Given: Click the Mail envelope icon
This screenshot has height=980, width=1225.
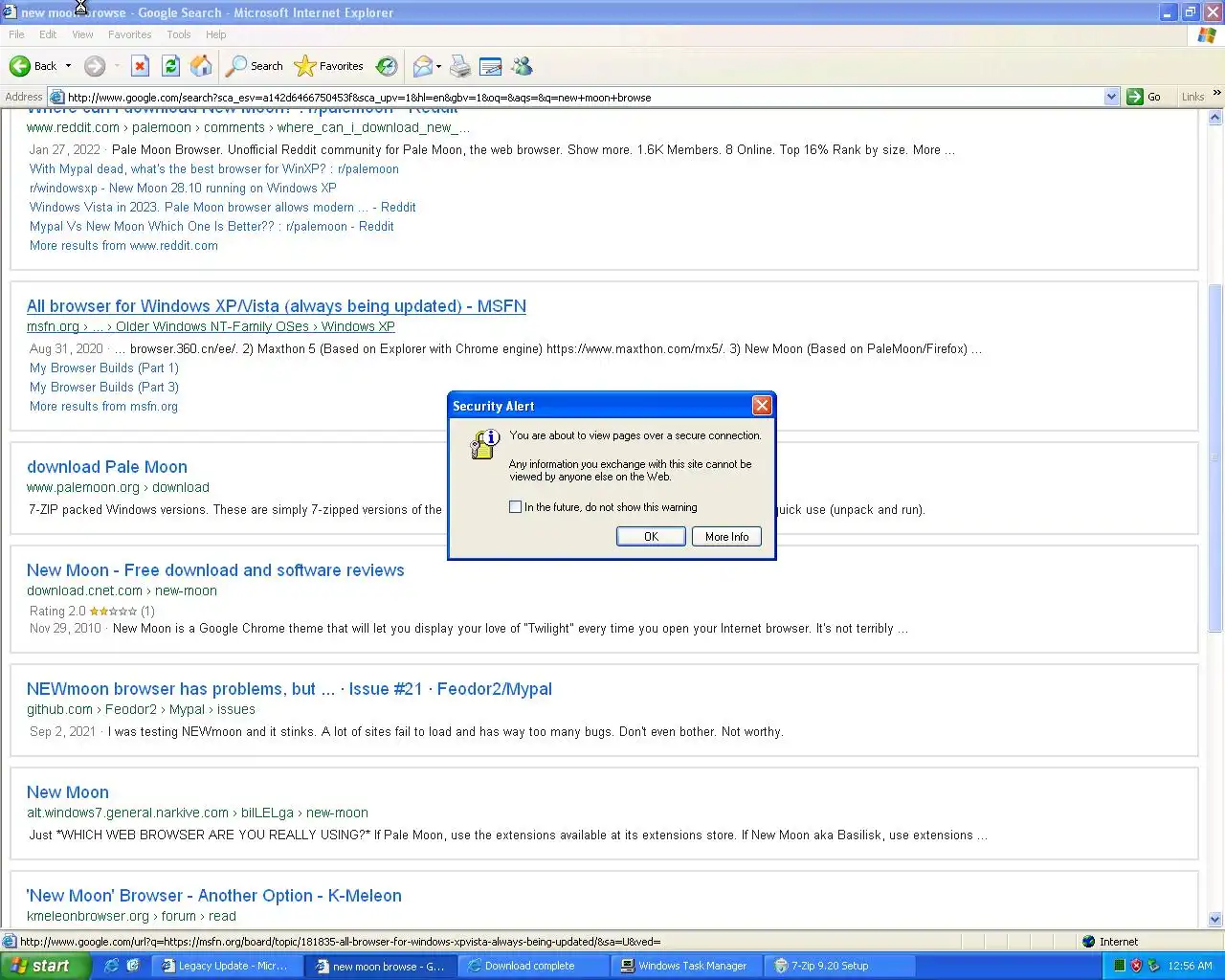Looking at the screenshot, I should coord(422,66).
